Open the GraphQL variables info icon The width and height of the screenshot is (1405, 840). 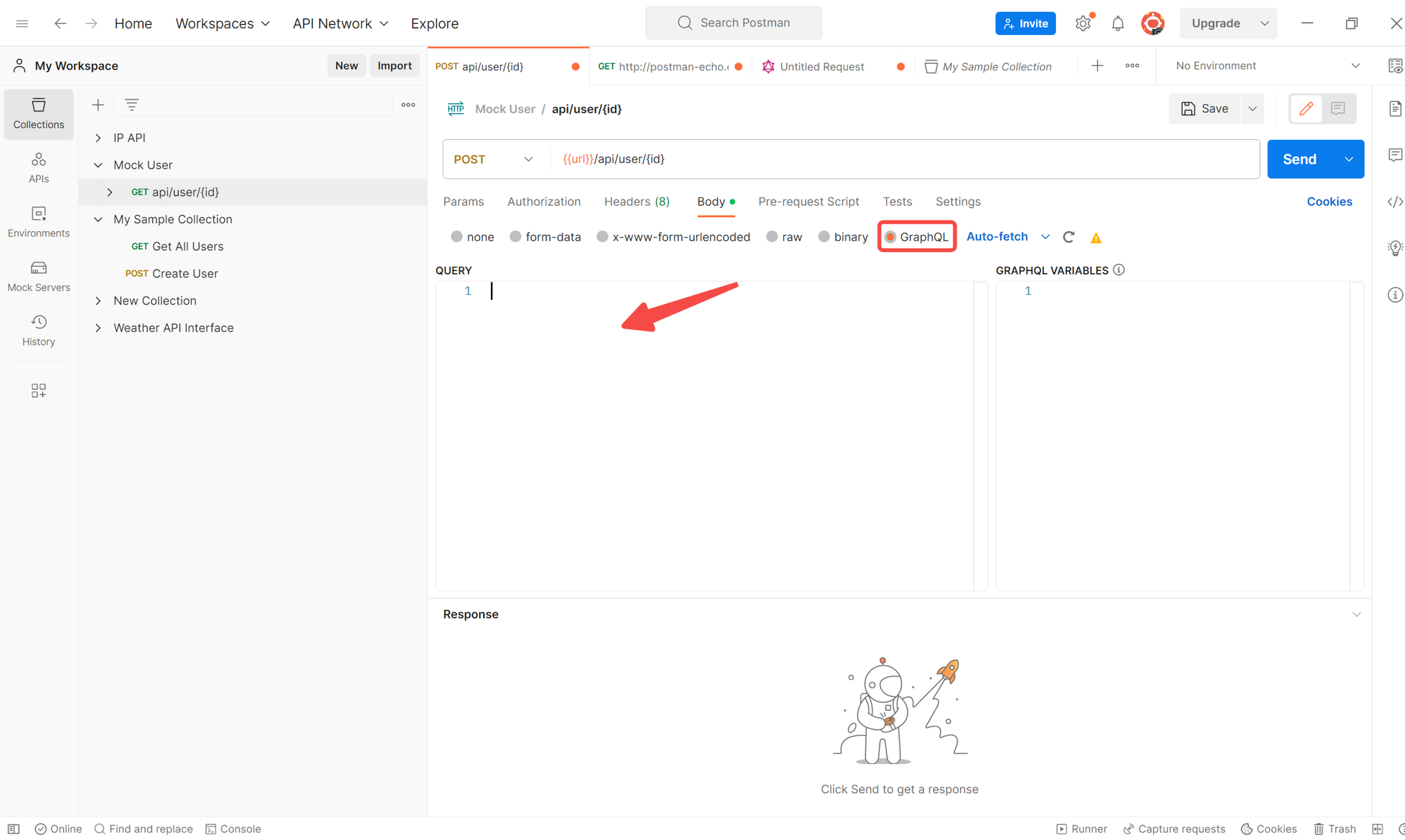1119,270
